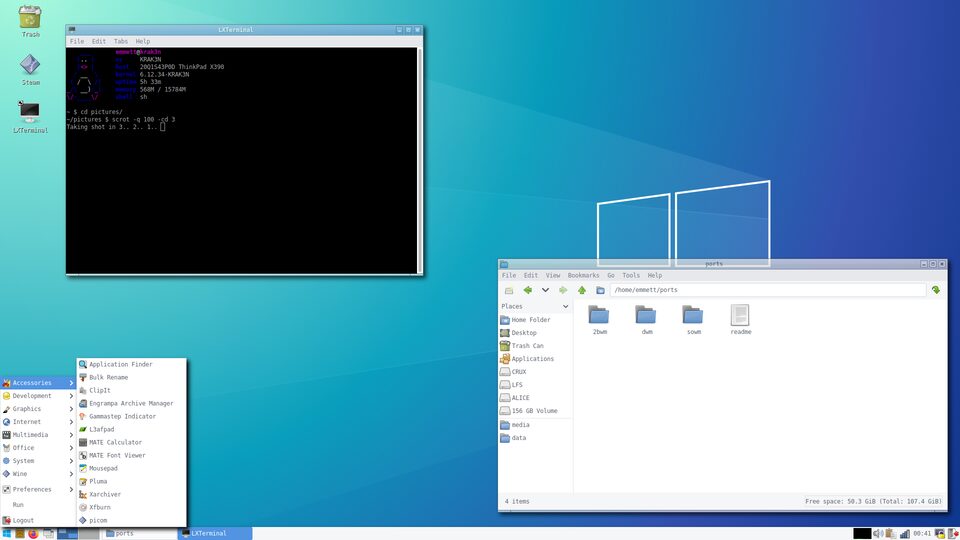Select the readme file
This screenshot has width=960, height=540.
[740, 320]
